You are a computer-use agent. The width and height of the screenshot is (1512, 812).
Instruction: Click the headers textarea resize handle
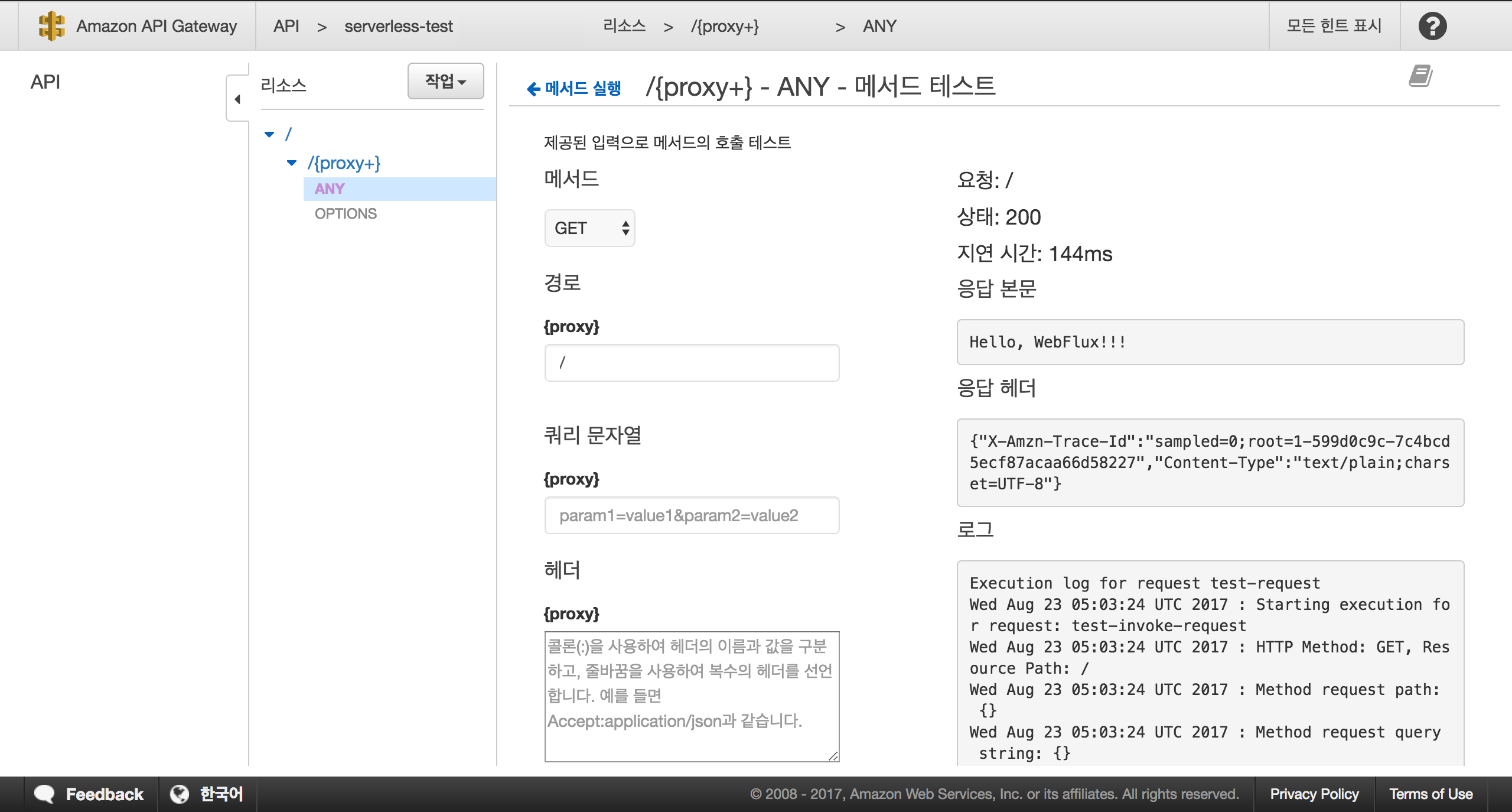[833, 756]
